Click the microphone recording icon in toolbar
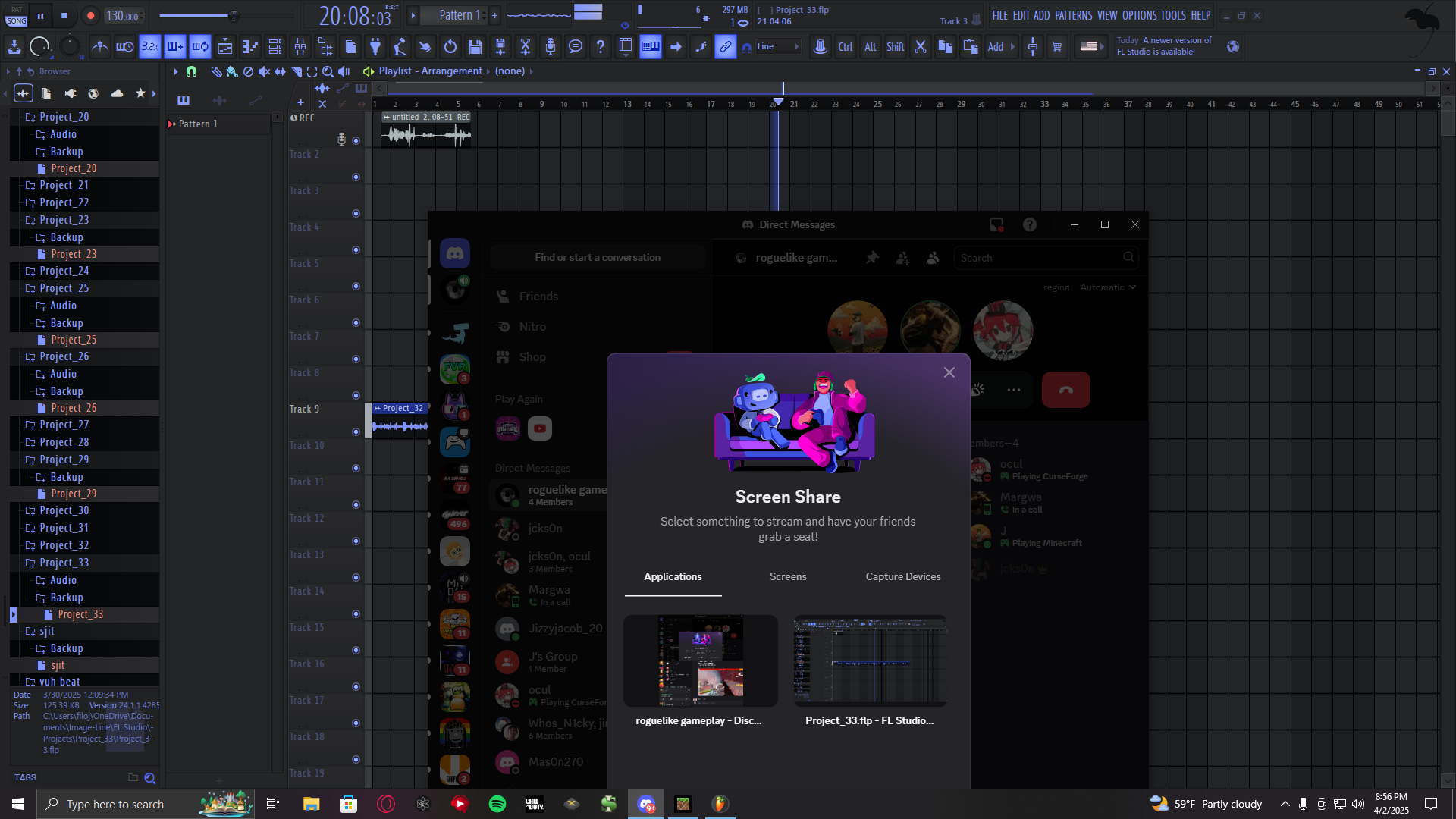 click(x=551, y=47)
